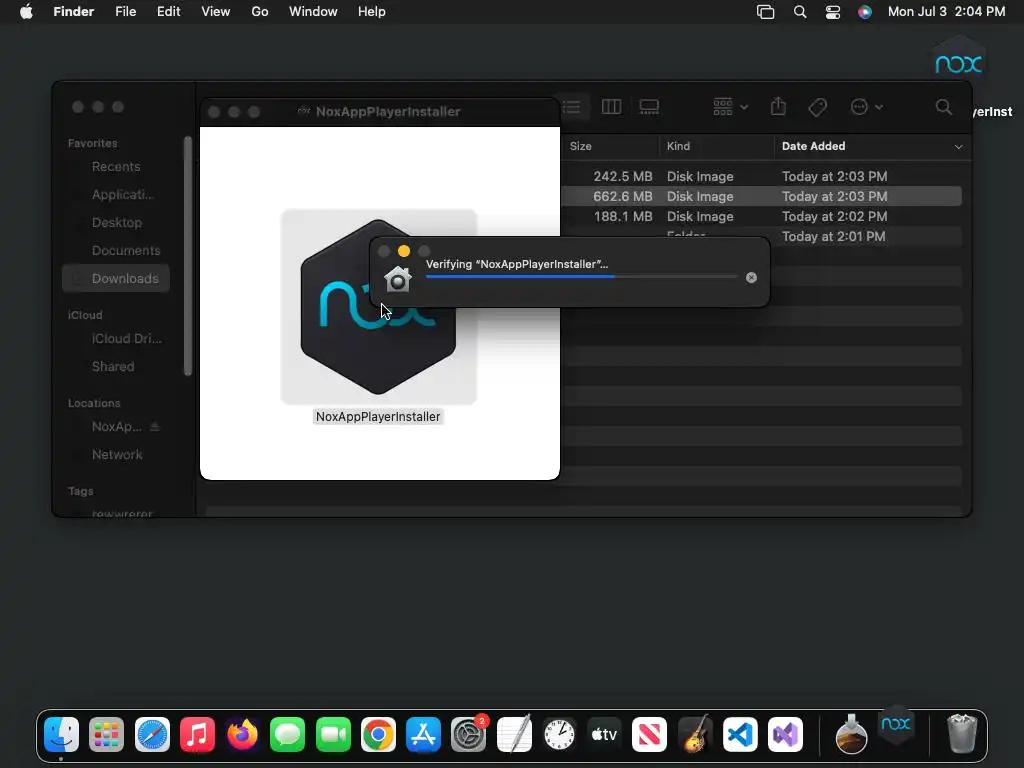Open the Trash in the Dock

pyautogui.click(x=962, y=734)
